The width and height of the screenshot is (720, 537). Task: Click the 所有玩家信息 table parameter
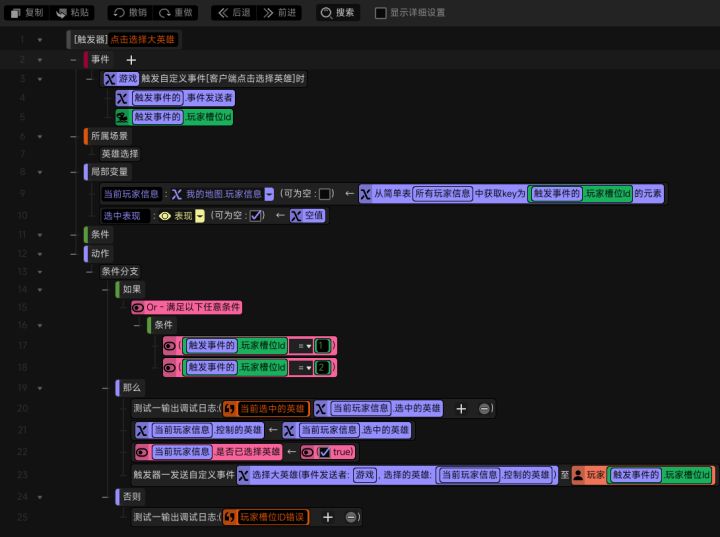tap(443, 194)
